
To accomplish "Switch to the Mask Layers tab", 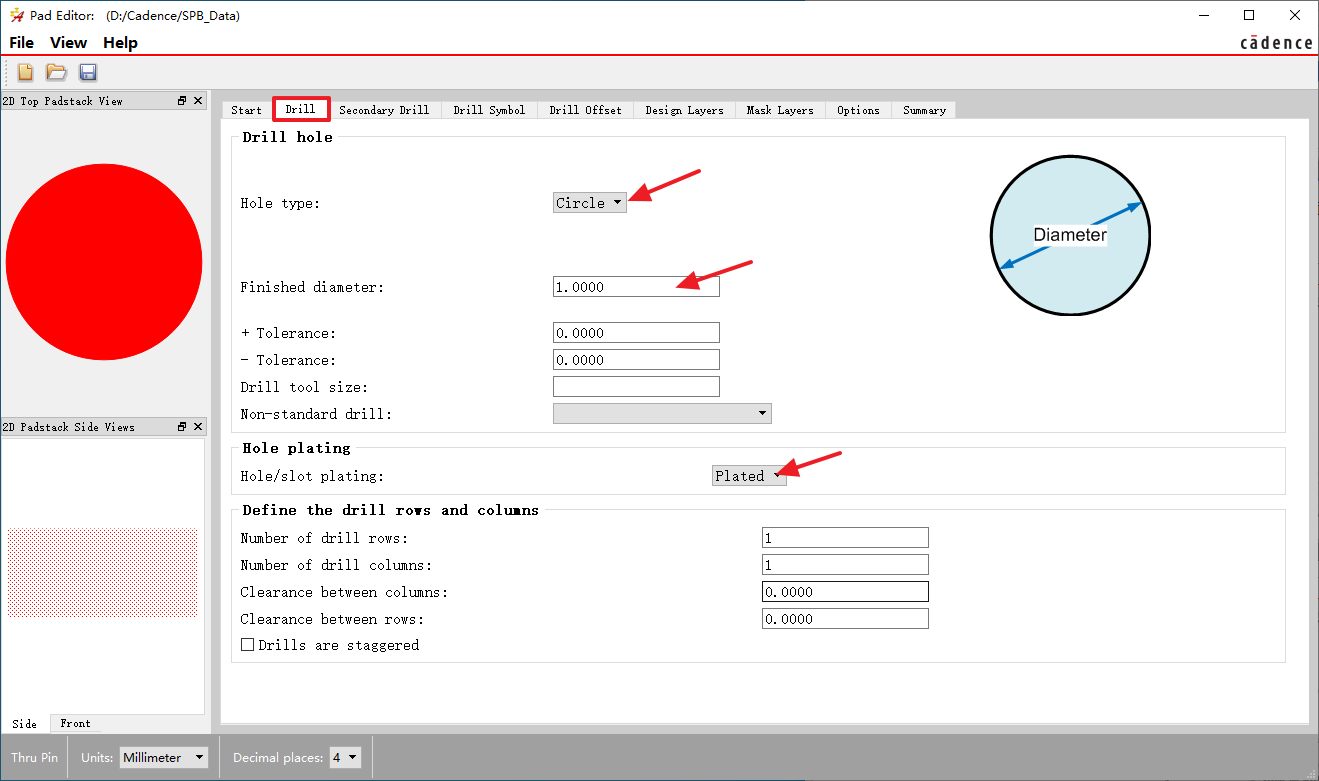I will pyautogui.click(x=780, y=110).
